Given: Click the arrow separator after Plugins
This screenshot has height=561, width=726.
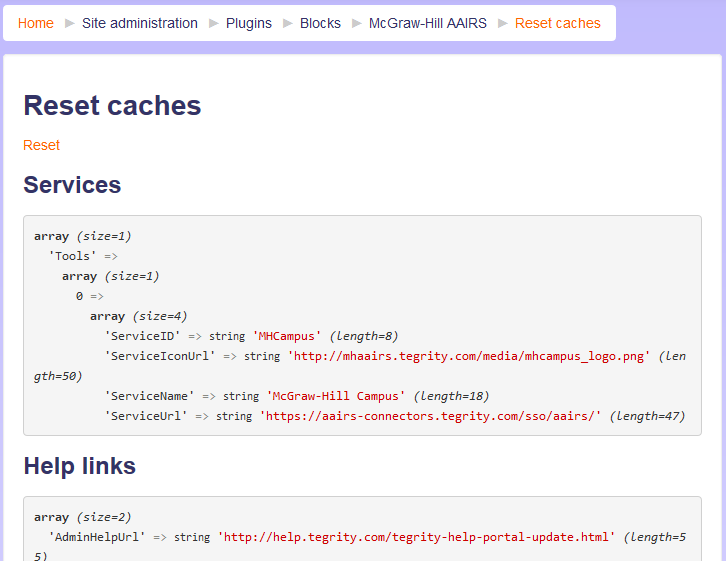Looking at the screenshot, I should 287,23.
